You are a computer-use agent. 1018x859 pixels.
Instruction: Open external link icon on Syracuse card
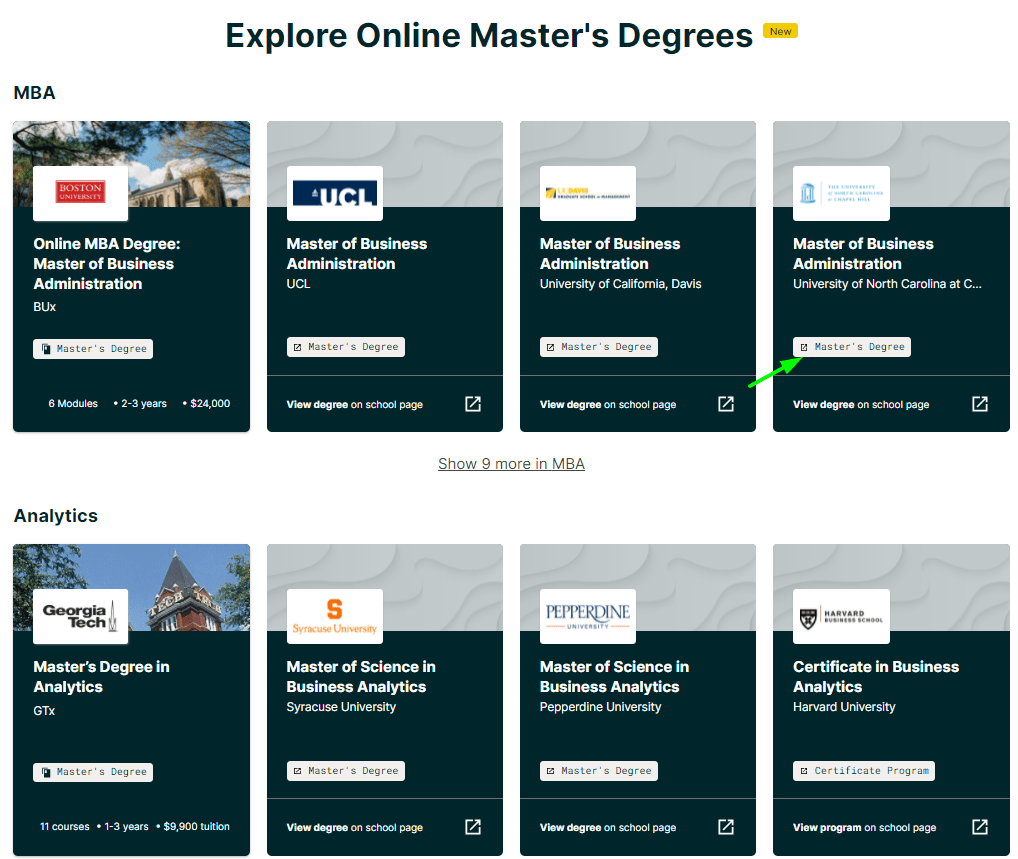[x=473, y=827]
